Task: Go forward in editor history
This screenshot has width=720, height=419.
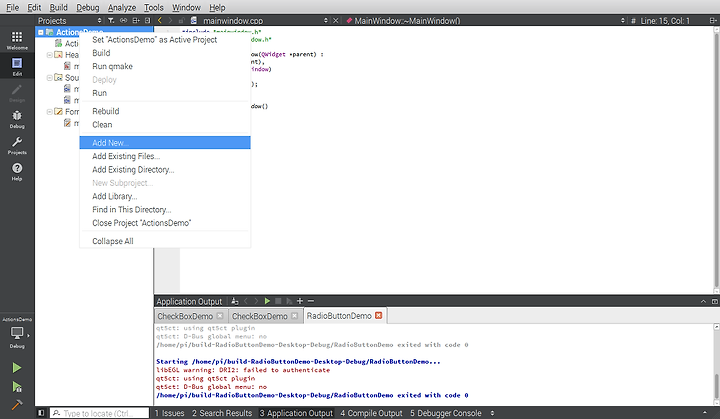Action: point(170,20)
